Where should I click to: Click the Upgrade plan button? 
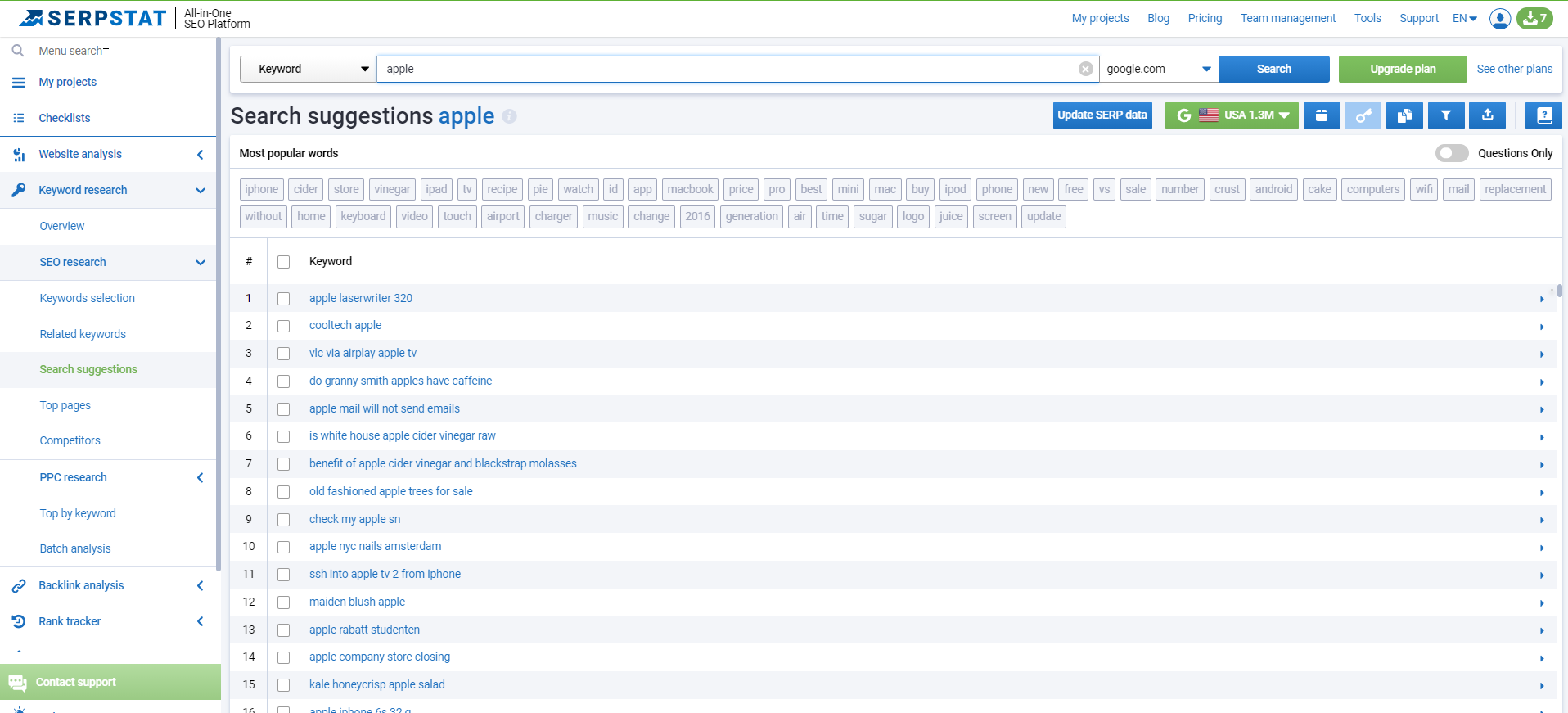pos(1403,69)
